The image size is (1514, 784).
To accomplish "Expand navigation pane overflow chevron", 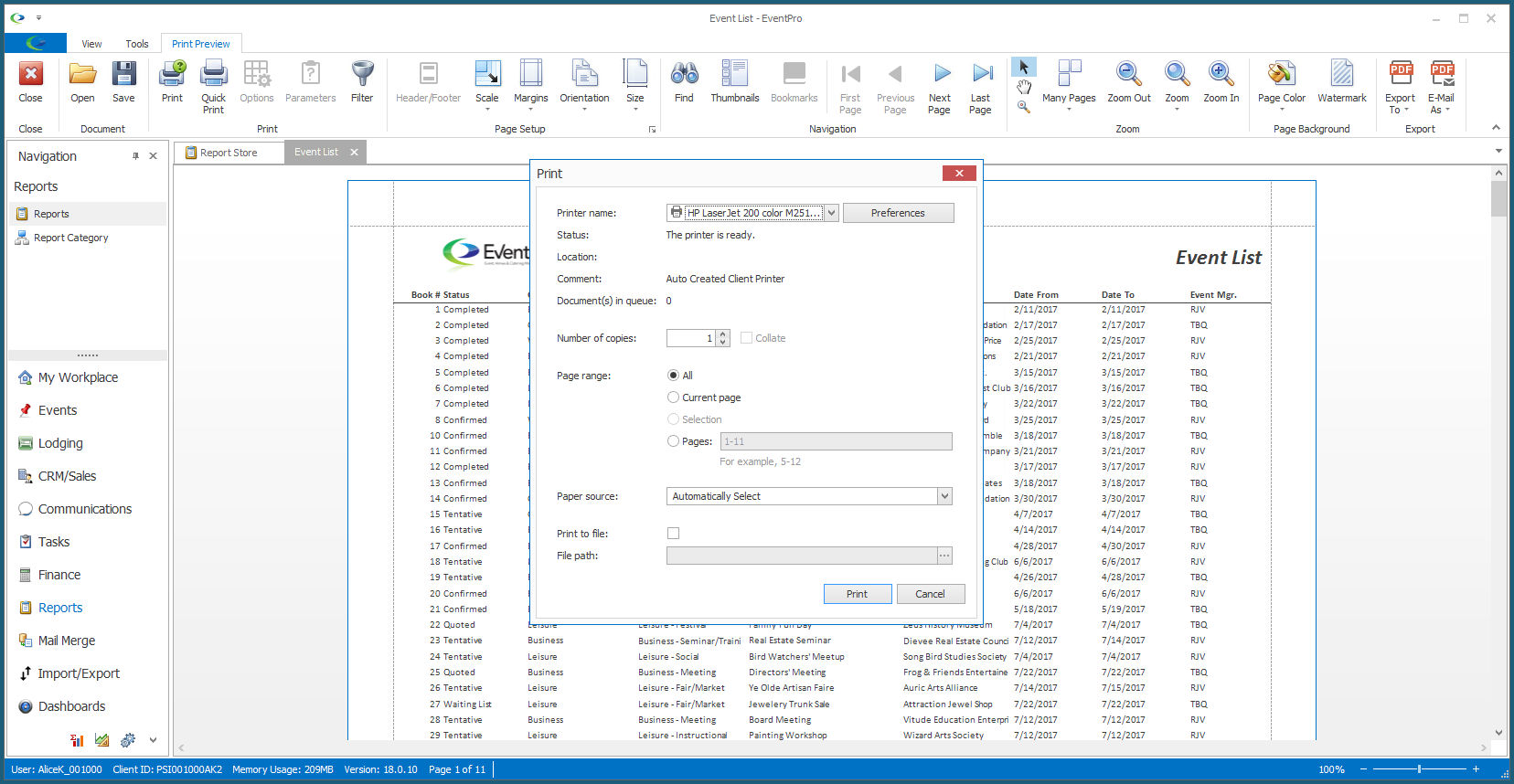I will tap(153, 740).
